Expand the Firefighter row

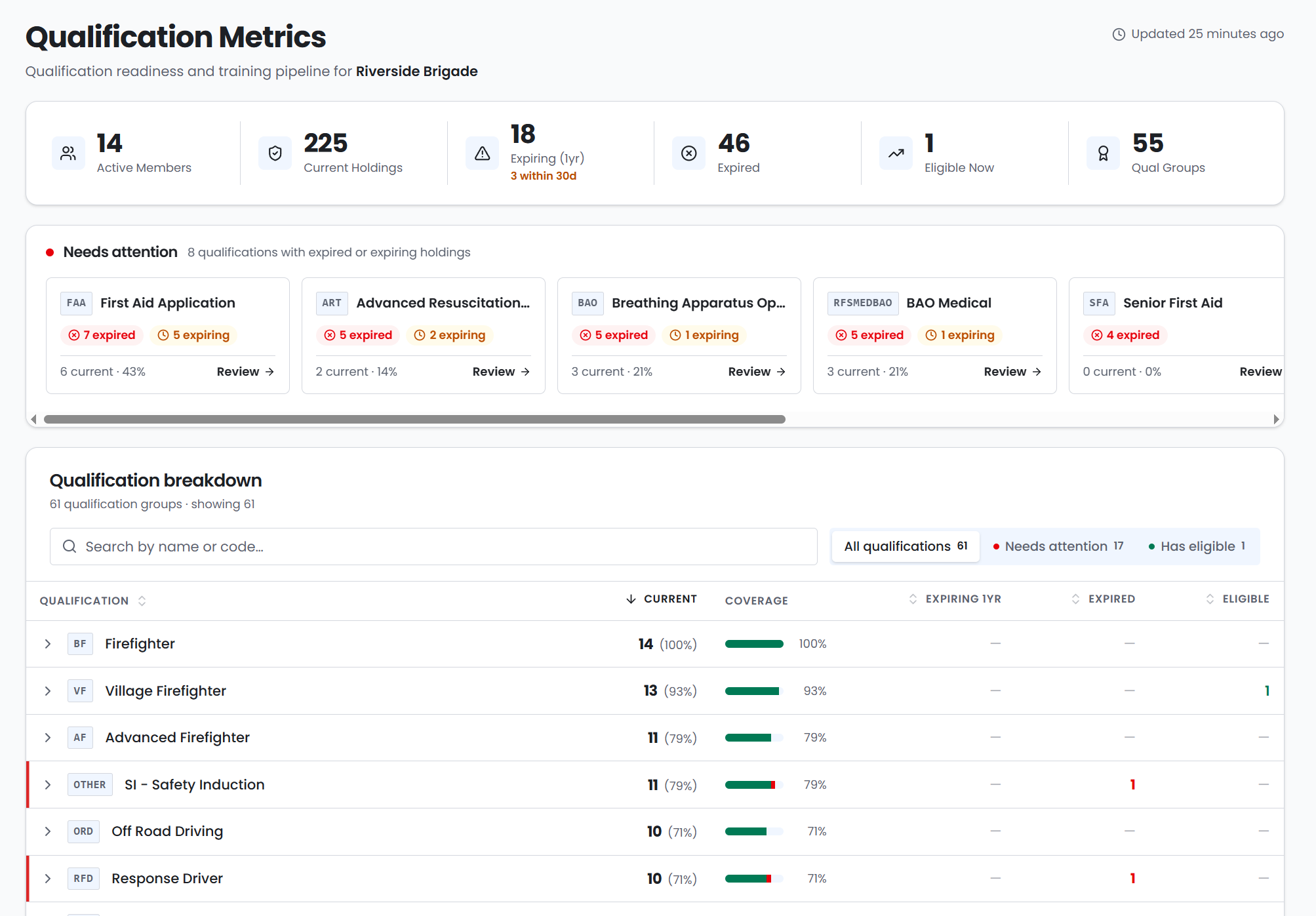[48, 644]
